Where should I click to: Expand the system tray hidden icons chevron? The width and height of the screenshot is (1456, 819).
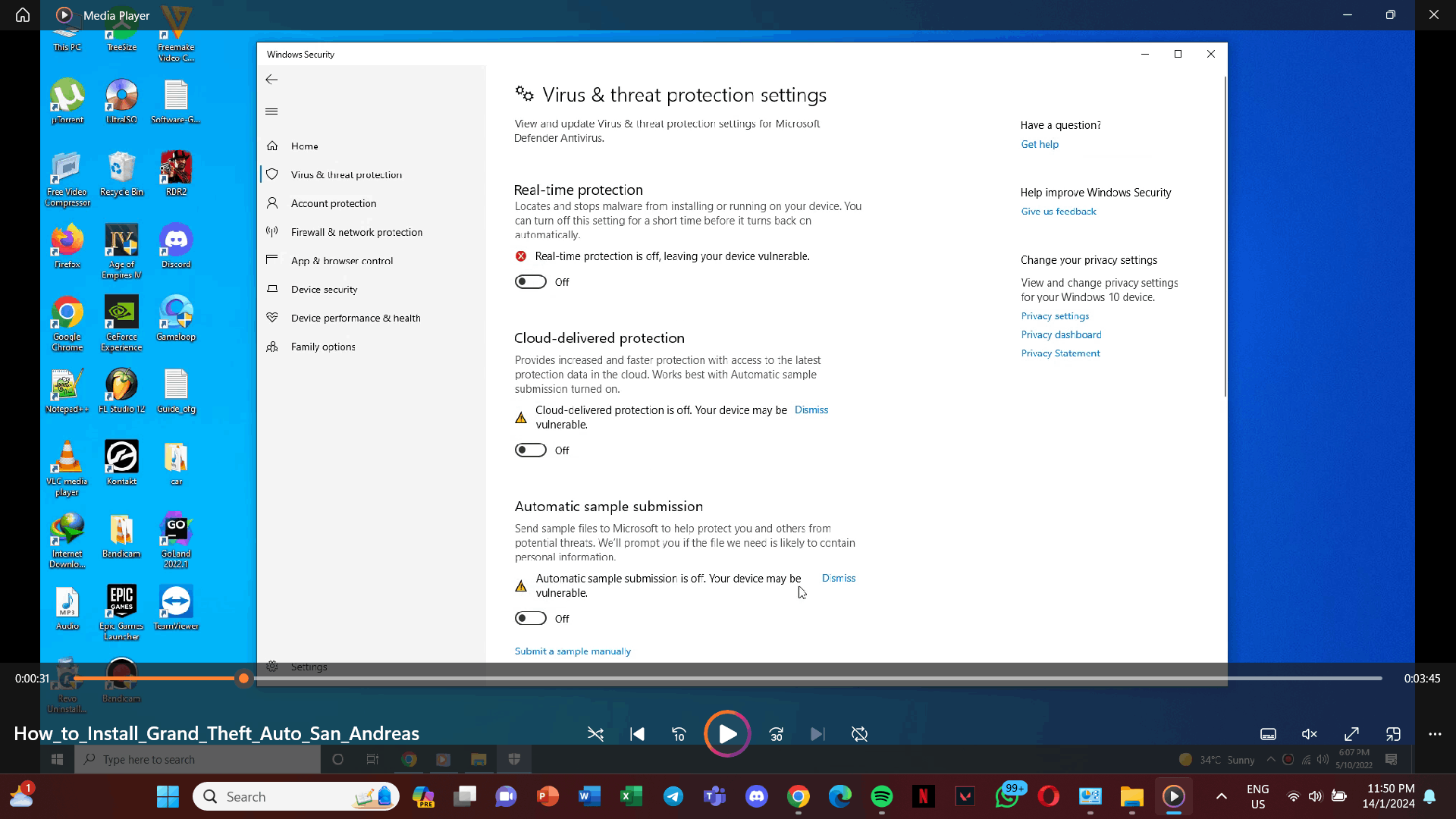click(x=1221, y=796)
